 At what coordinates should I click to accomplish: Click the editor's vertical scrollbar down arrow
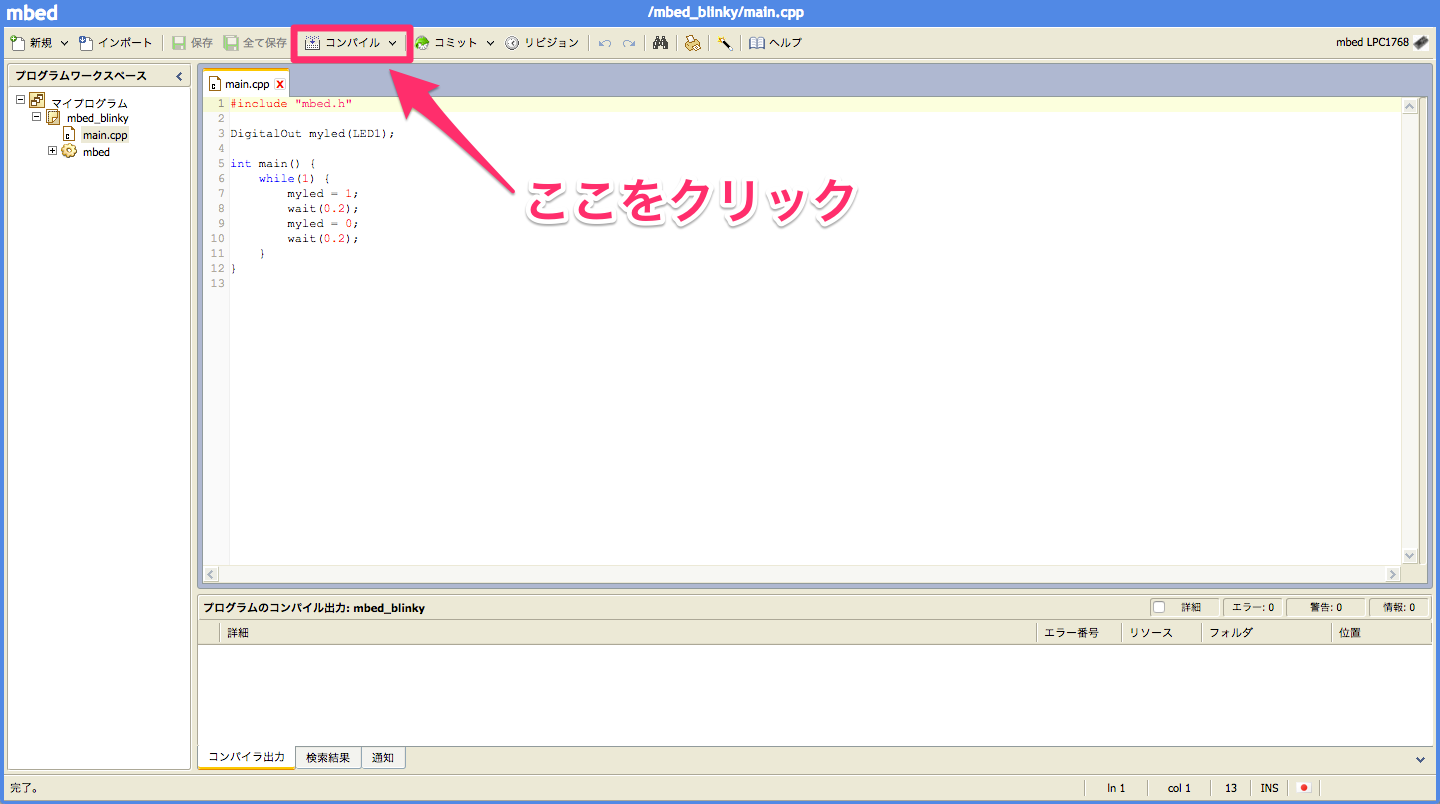click(x=1410, y=555)
